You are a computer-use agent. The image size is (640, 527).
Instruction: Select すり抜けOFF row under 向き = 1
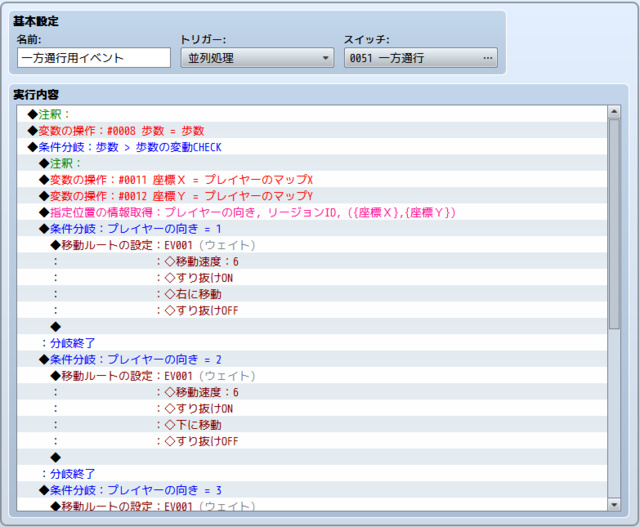(312, 310)
